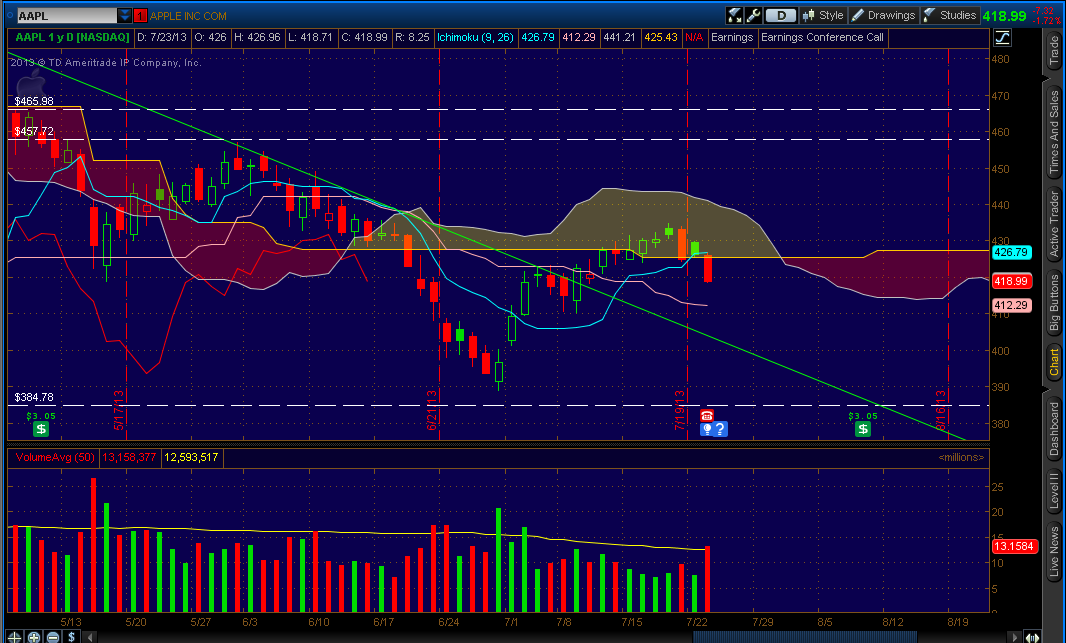1066x643 pixels.
Task: Click the red number 1 link color icon
Action: tap(141, 16)
